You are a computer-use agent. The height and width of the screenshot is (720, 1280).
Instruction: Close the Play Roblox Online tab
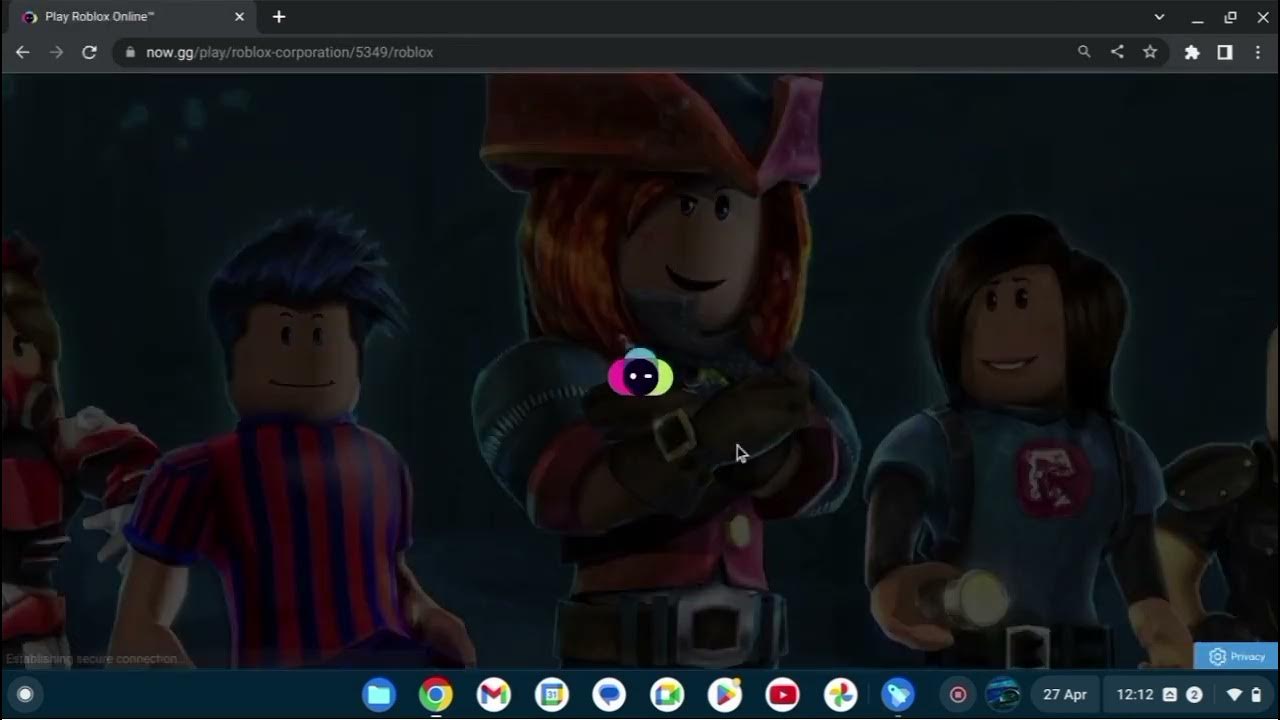pos(239,17)
